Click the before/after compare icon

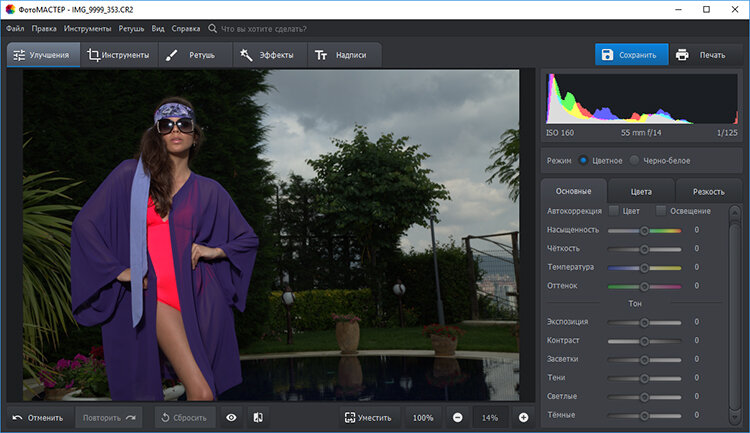click(x=258, y=417)
